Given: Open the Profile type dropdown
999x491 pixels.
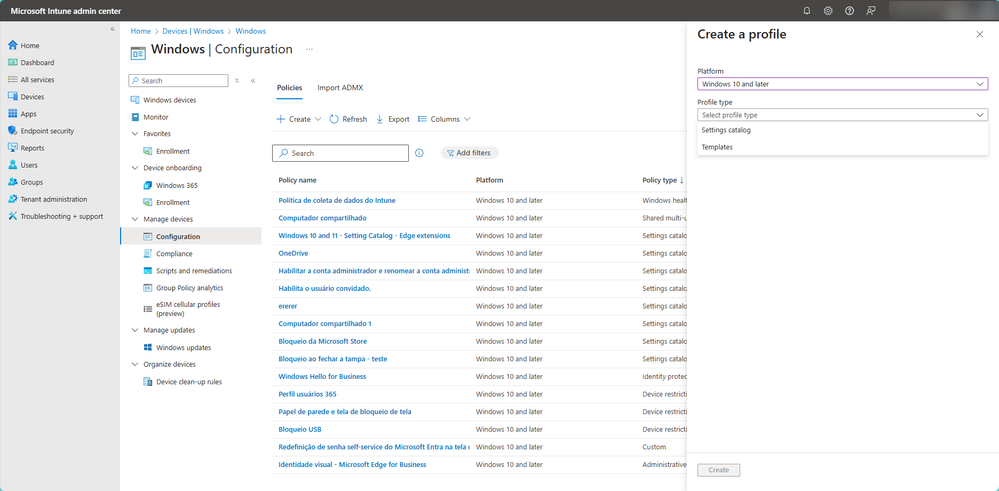Looking at the screenshot, I should tap(842, 115).
